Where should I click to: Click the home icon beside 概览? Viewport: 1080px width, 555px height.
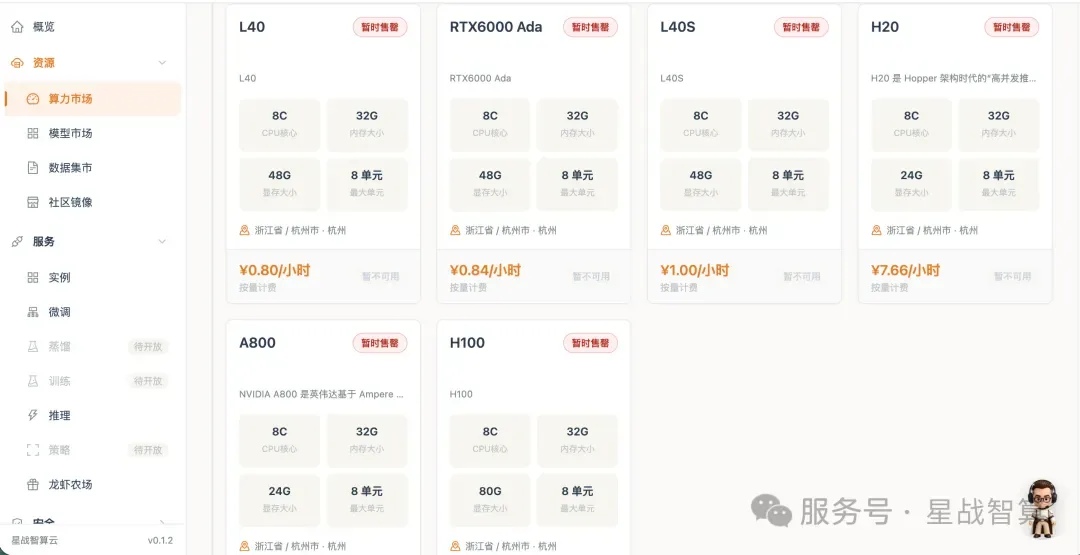(x=17, y=27)
